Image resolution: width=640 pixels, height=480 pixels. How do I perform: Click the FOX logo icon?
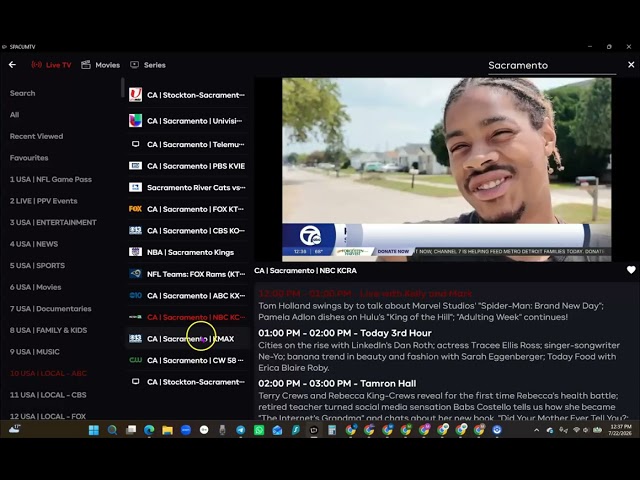(136, 209)
